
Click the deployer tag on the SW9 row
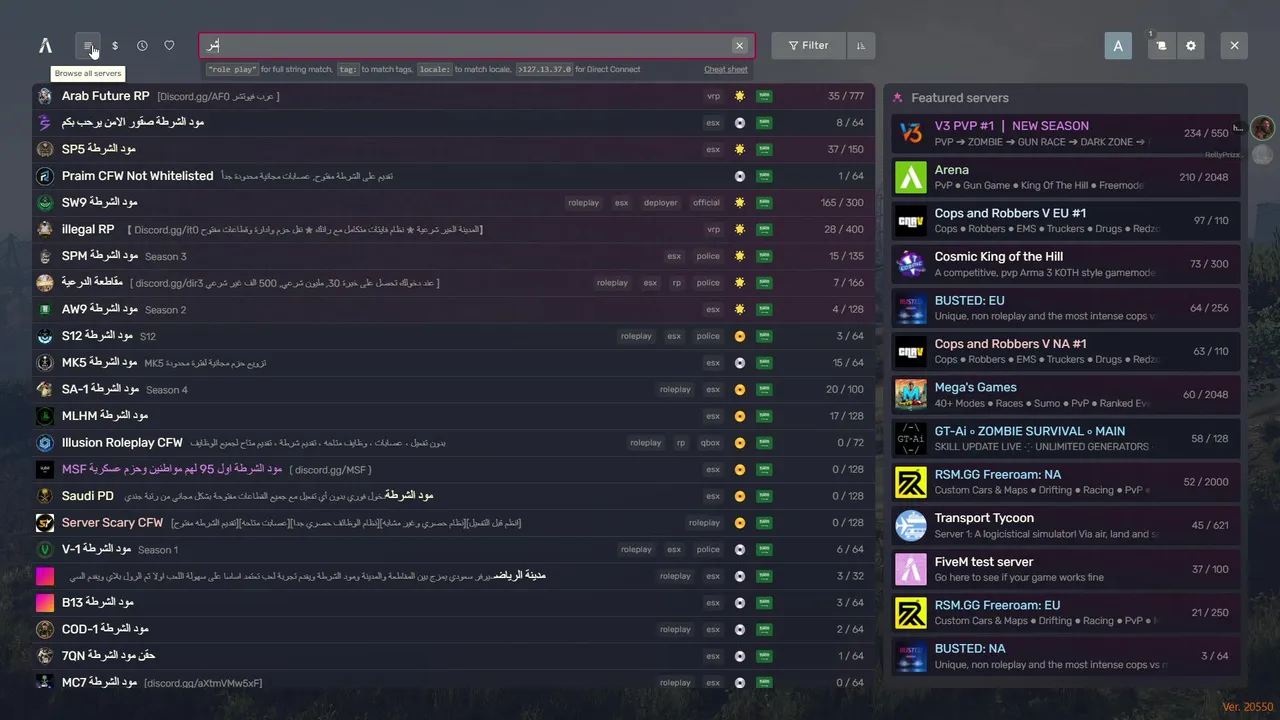pos(660,203)
